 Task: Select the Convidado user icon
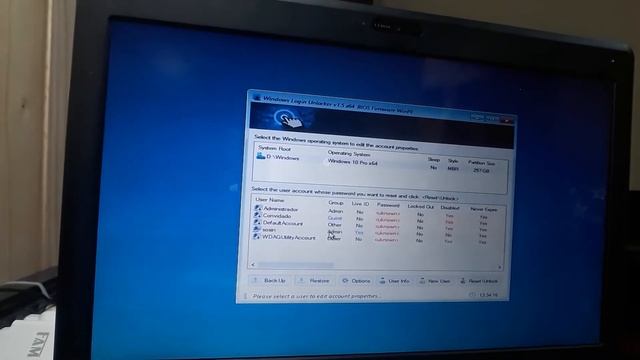pyautogui.click(x=257, y=215)
